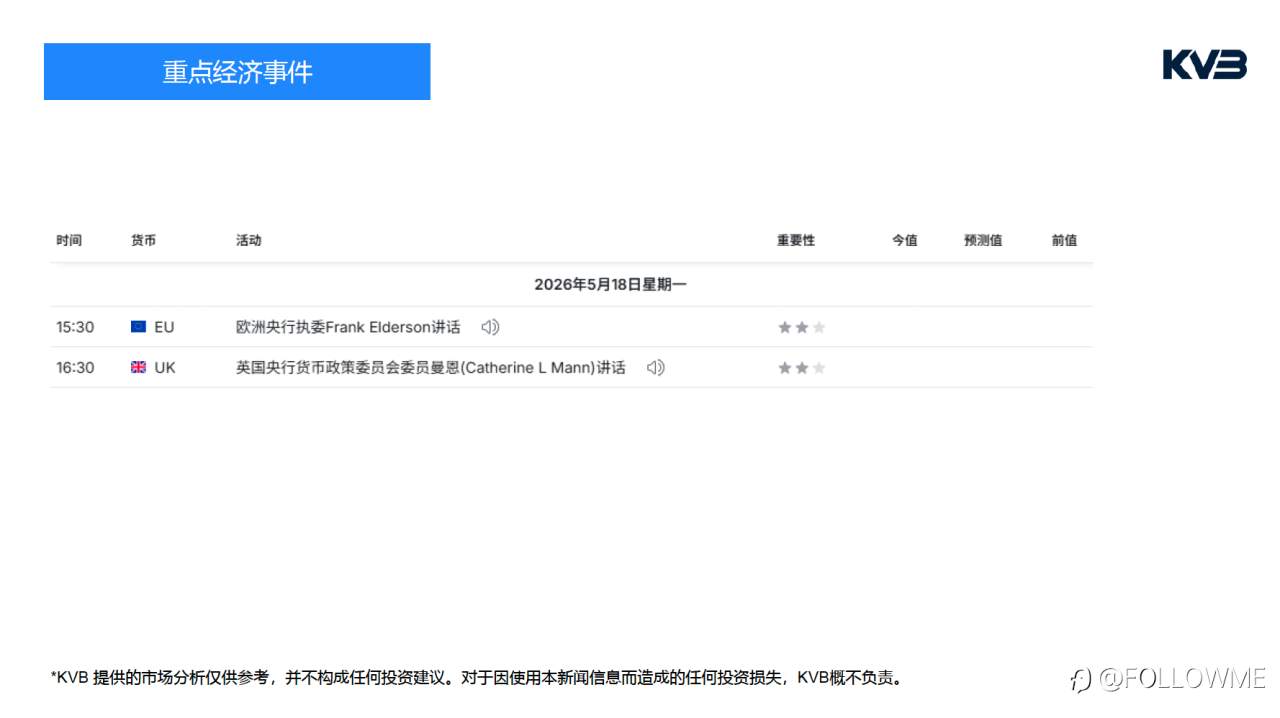Click the 时间 column header
1280x718 pixels.
point(69,240)
